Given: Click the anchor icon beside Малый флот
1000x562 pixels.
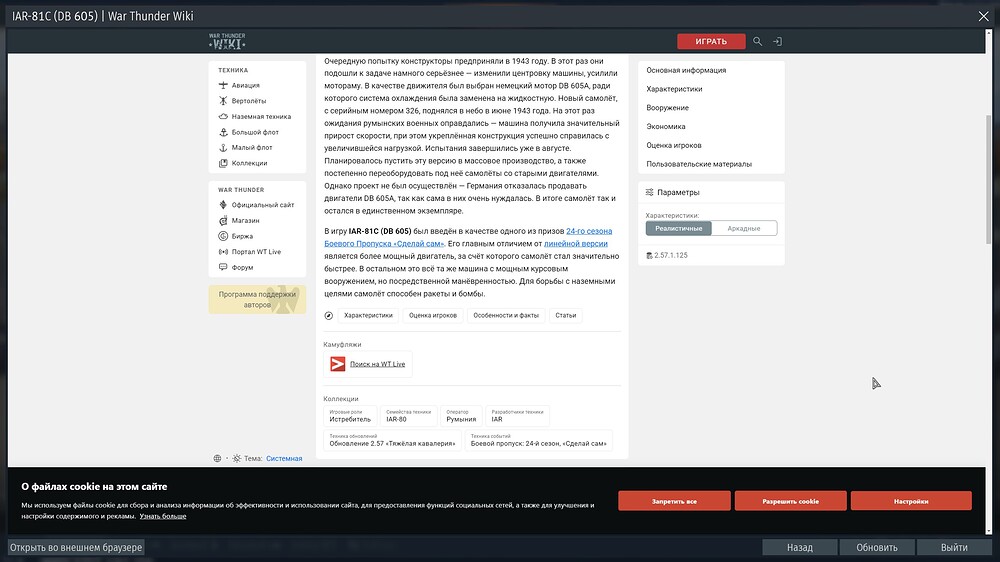Looking at the screenshot, I should [x=223, y=147].
